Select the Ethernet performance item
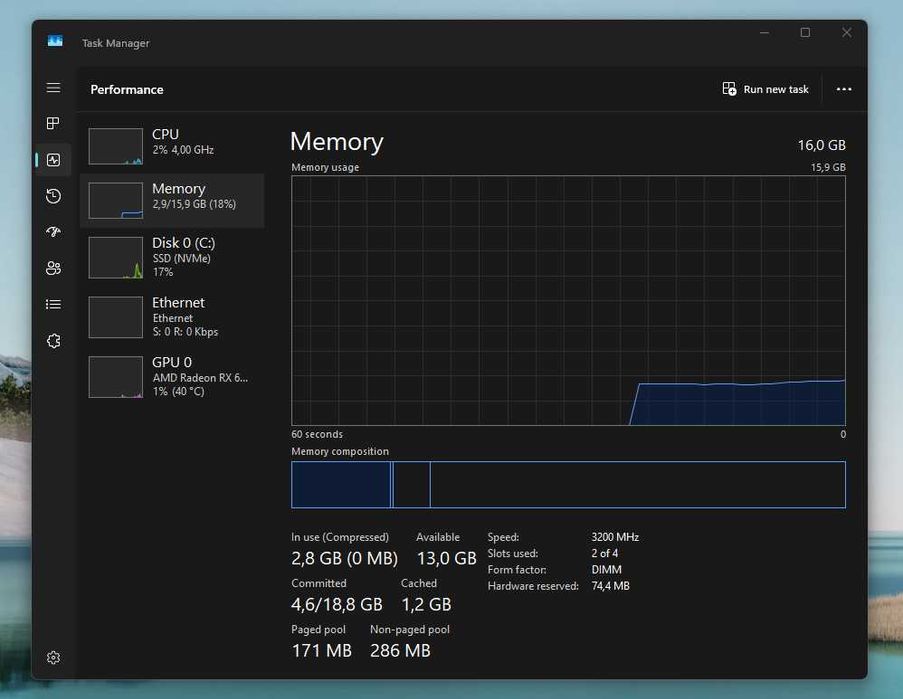Image resolution: width=903 pixels, height=699 pixels. [x=172, y=317]
